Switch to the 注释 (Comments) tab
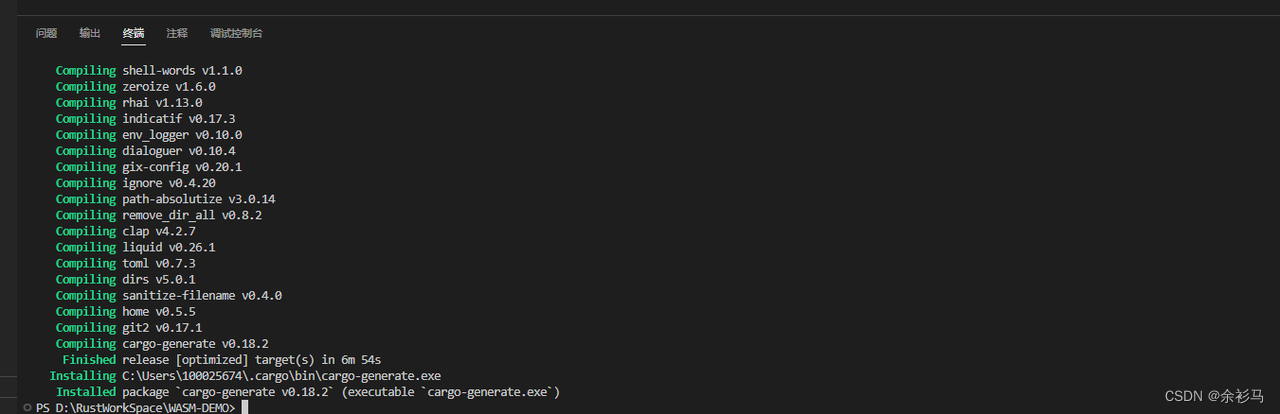The image size is (1280, 414). [177, 33]
